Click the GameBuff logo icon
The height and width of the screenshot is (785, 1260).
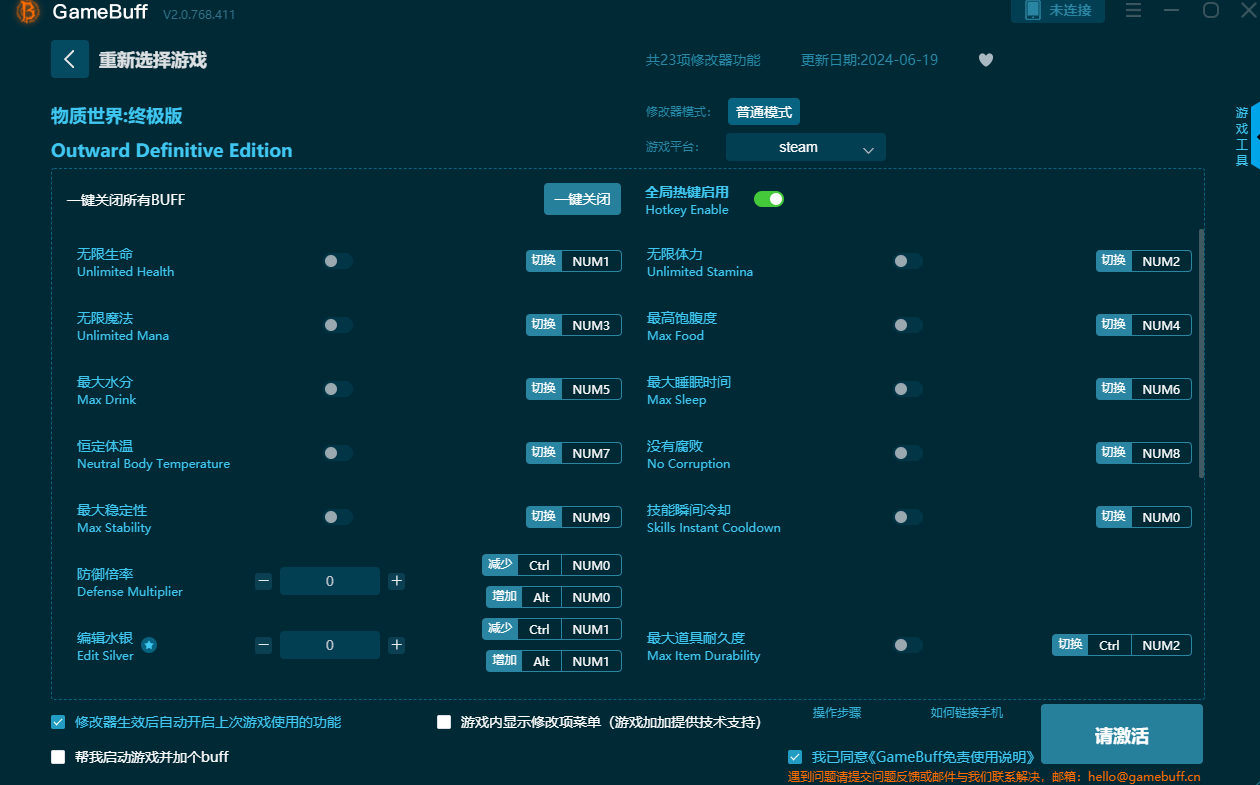tap(25, 14)
